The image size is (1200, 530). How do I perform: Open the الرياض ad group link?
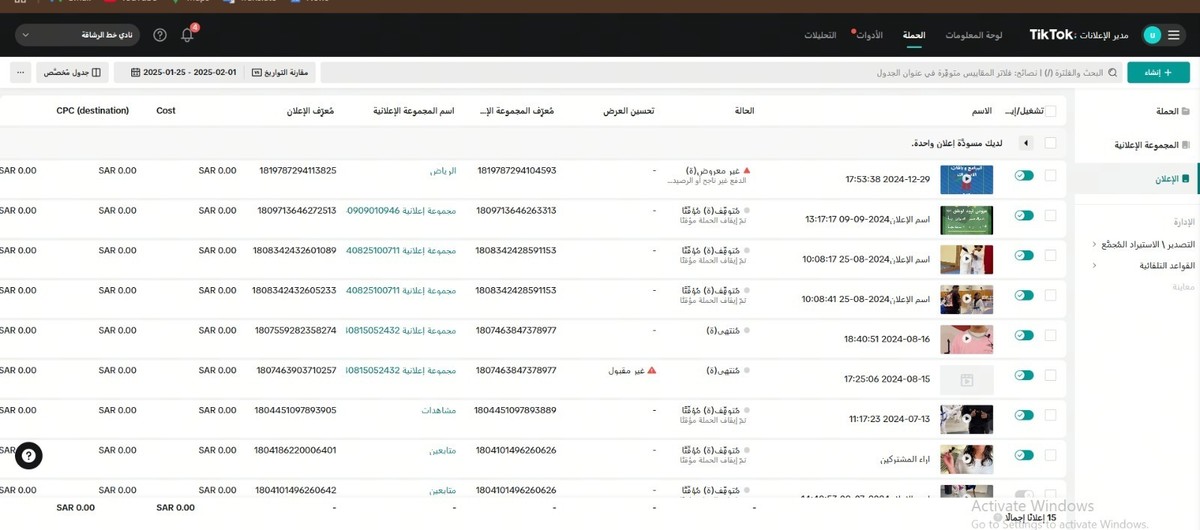[x=443, y=171]
